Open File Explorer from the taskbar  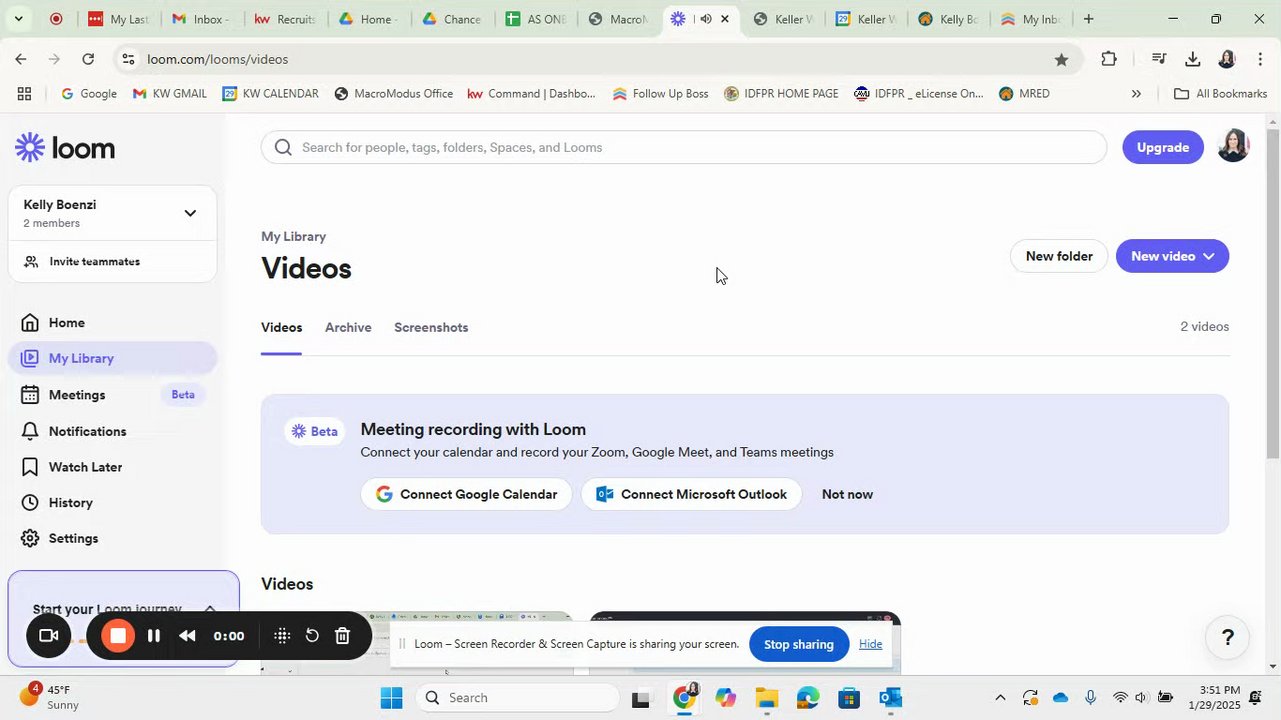tap(766, 697)
